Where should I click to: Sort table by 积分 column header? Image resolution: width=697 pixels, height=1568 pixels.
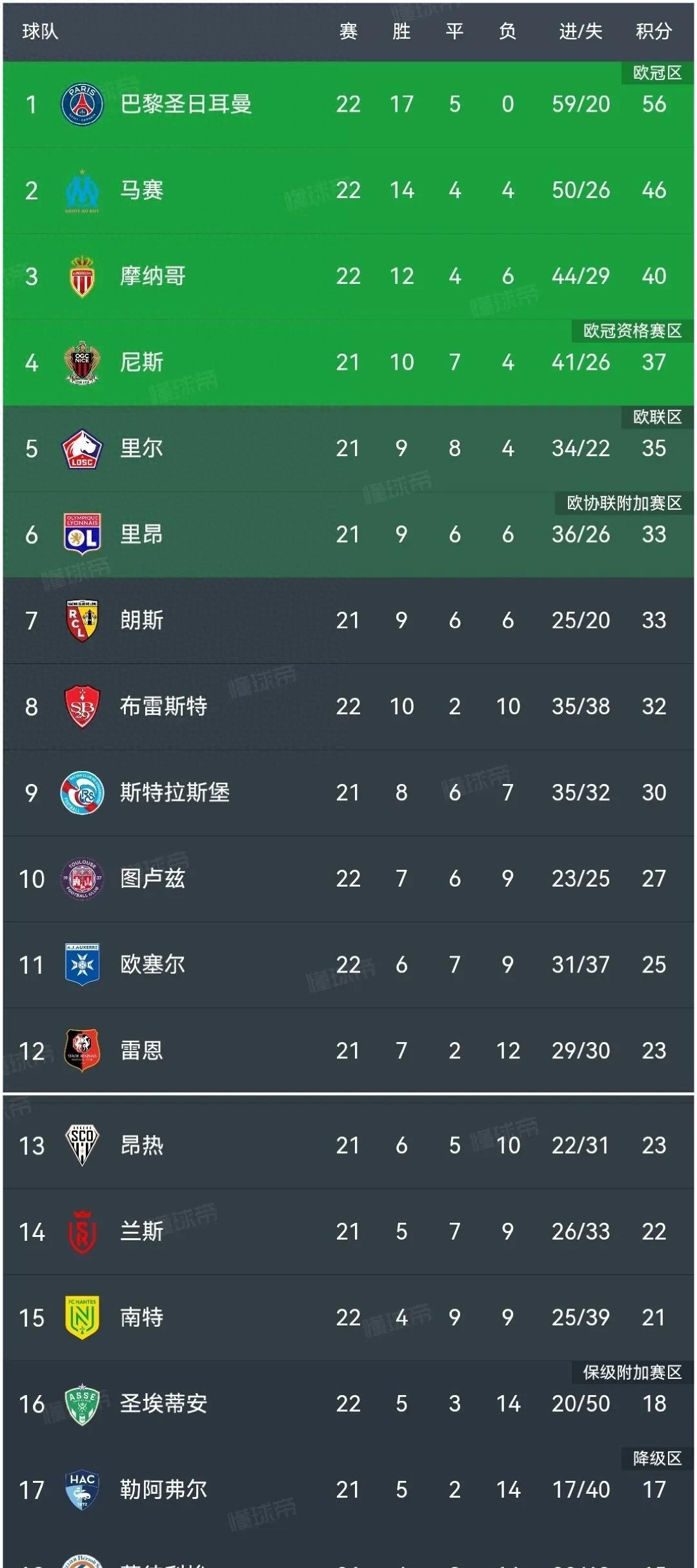click(x=654, y=31)
